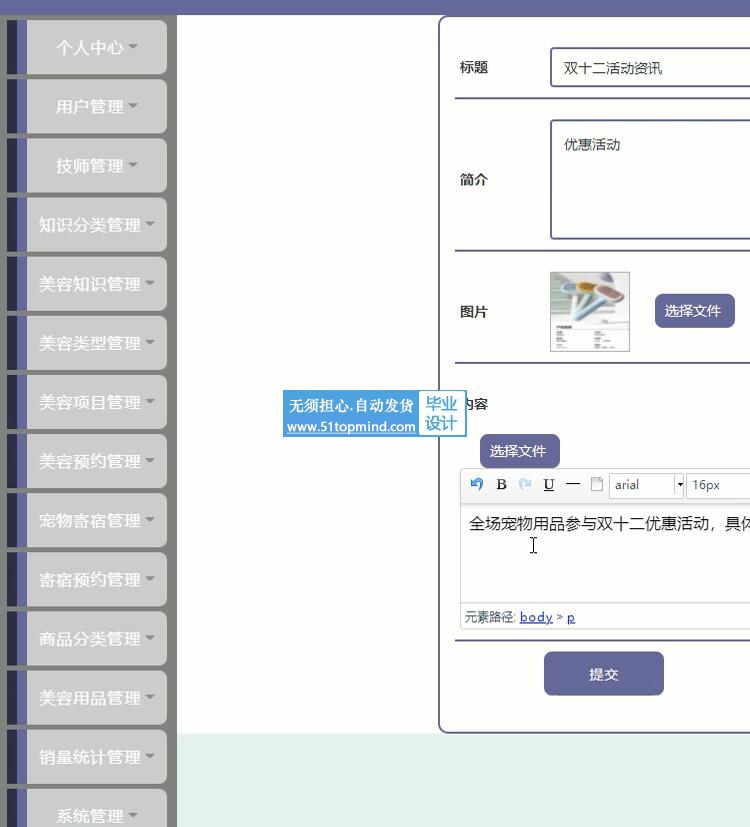
Task: Click 选择文件 above the rich text editor
Action: point(519,451)
